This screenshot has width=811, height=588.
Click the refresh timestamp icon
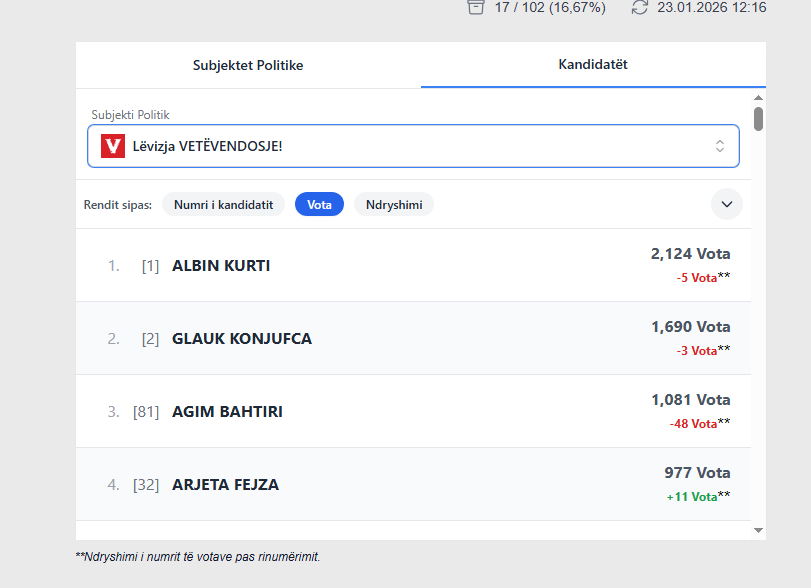[x=640, y=7]
